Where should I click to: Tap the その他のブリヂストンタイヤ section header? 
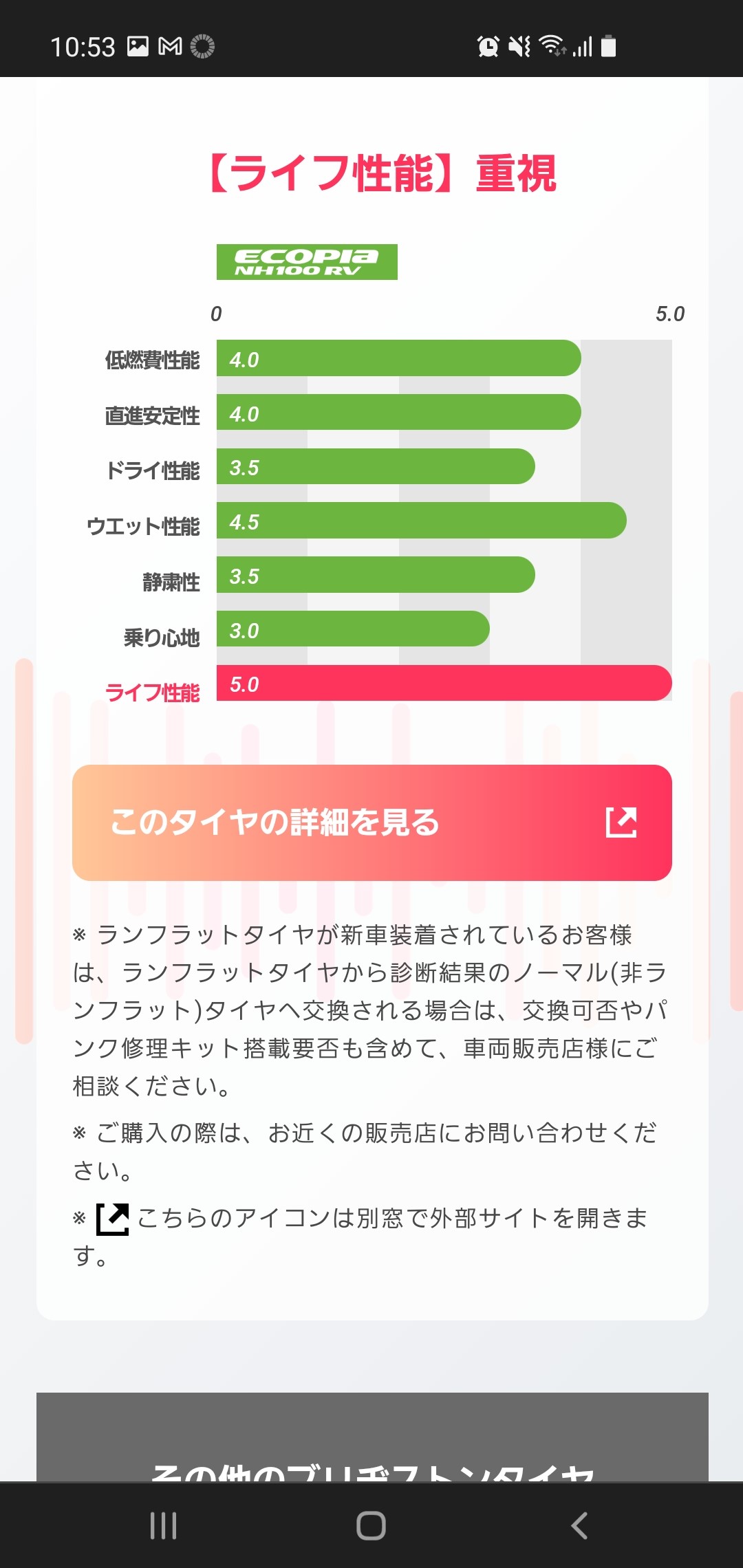point(372,1468)
